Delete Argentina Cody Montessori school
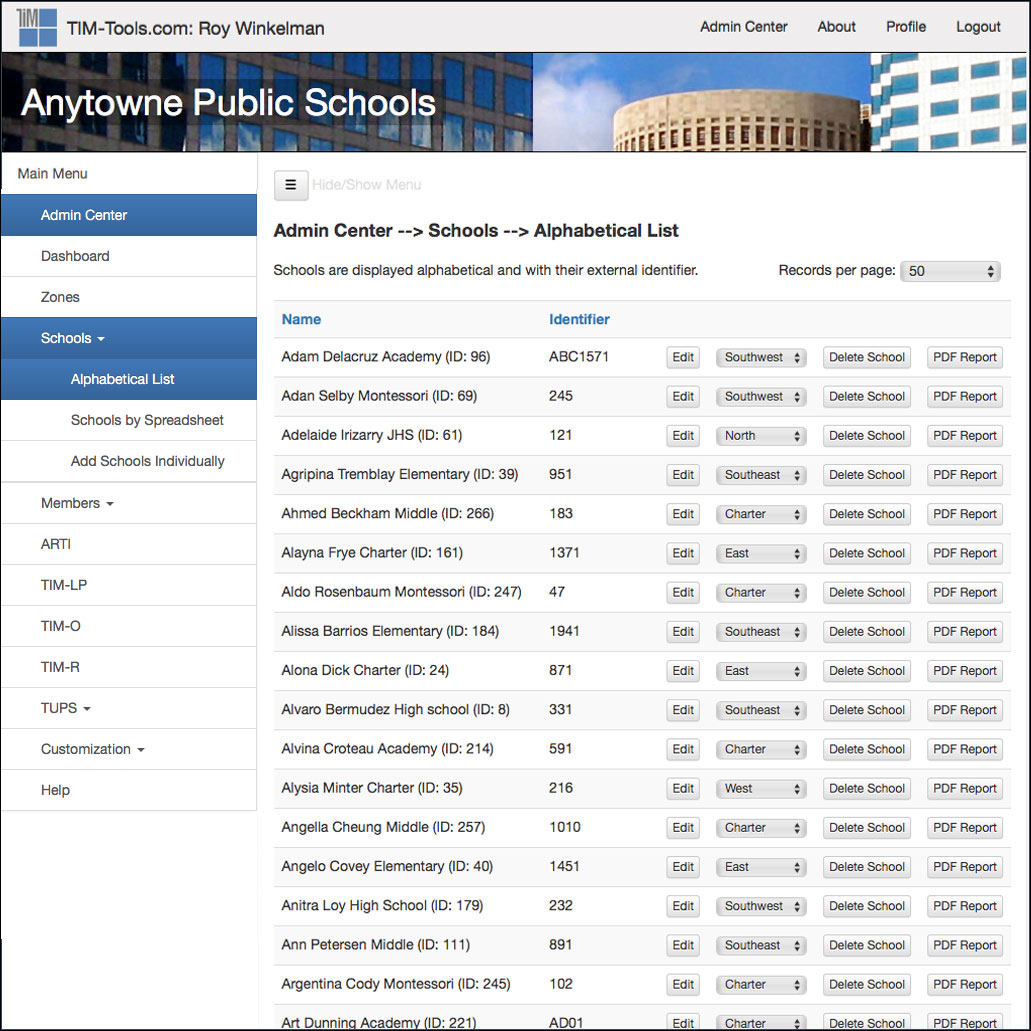Image resolution: width=1031 pixels, height=1031 pixels. point(867,984)
